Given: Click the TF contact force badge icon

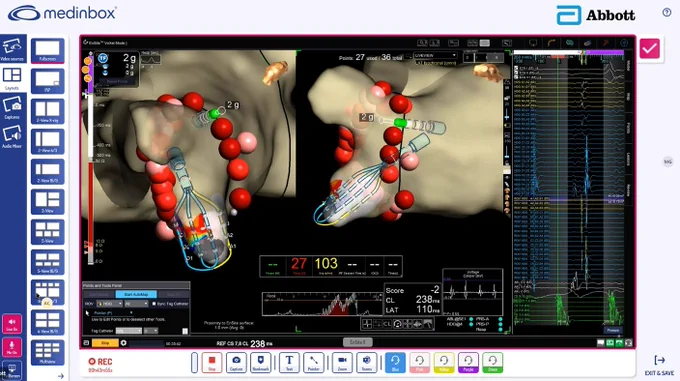Looking at the screenshot, I should (103, 58).
